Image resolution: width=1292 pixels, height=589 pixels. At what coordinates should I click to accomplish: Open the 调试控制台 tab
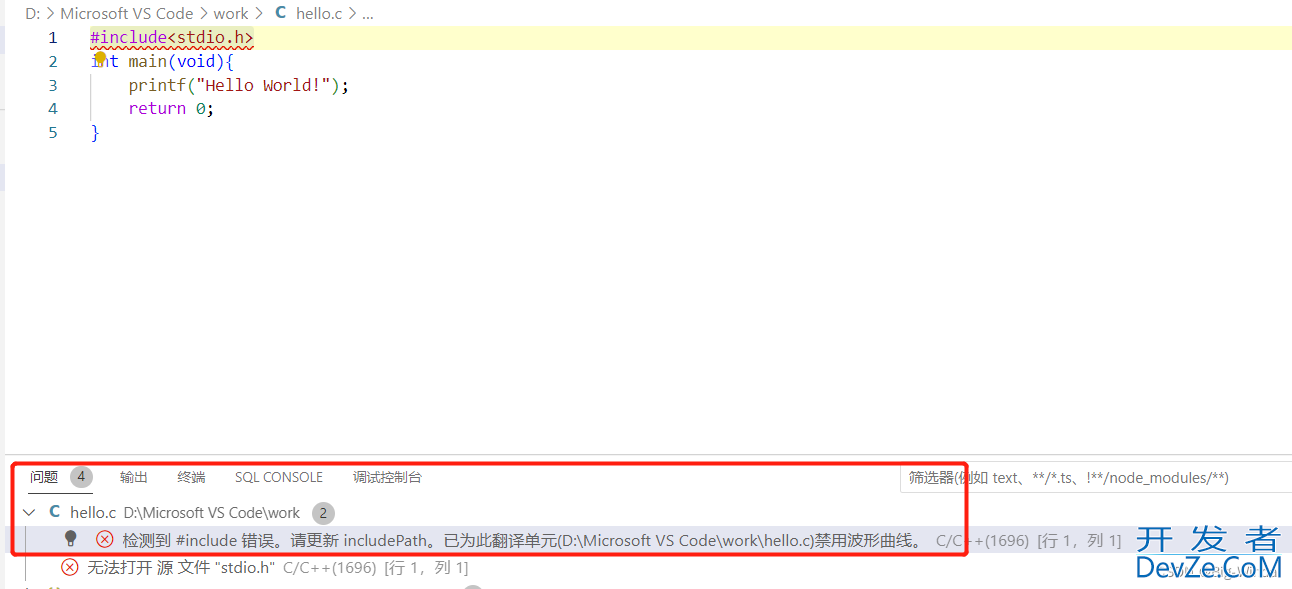[x=387, y=477]
